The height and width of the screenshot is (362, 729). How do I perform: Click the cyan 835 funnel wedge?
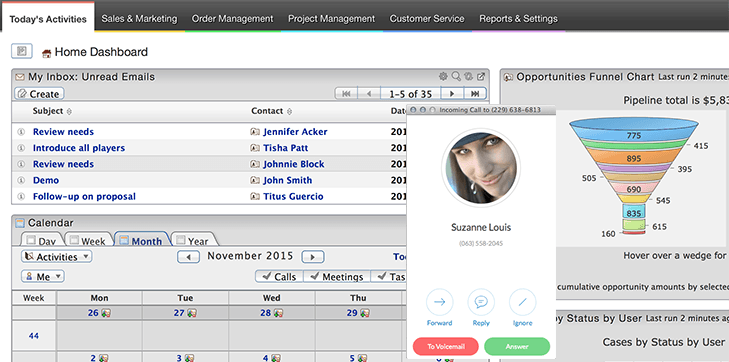(x=633, y=213)
